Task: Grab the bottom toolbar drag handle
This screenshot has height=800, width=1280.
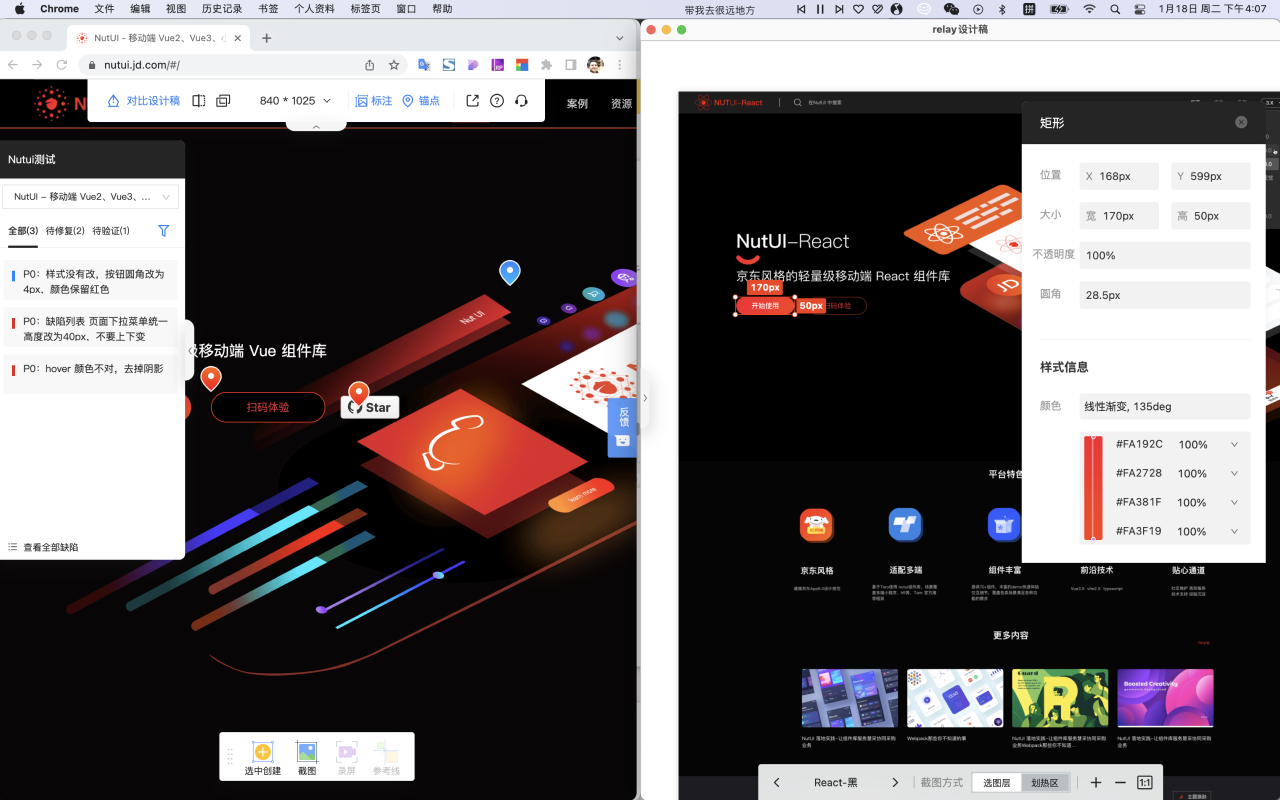Action: [x=230, y=757]
